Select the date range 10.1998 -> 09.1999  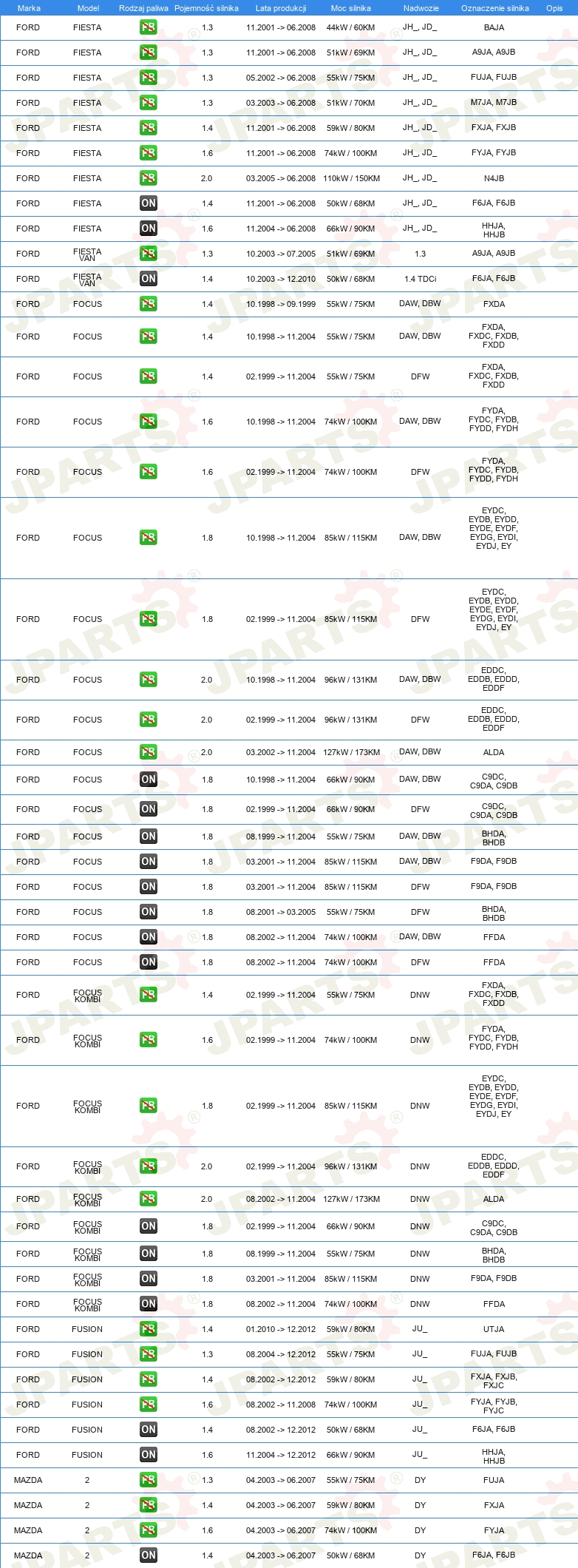pyautogui.click(x=281, y=304)
